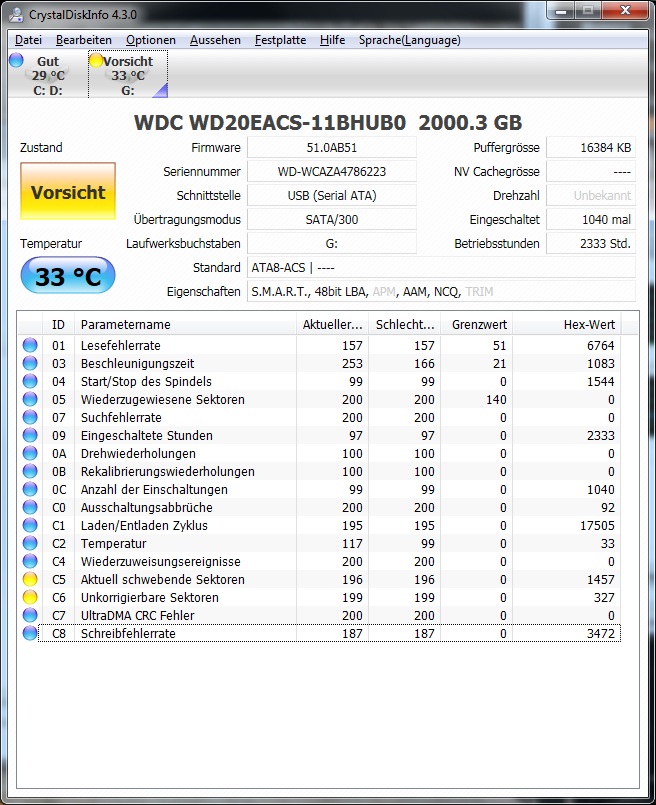The width and height of the screenshot is (656, 805).
Task: Click the Standard field ATA8-ACS
Action: [x=441, y=267]
